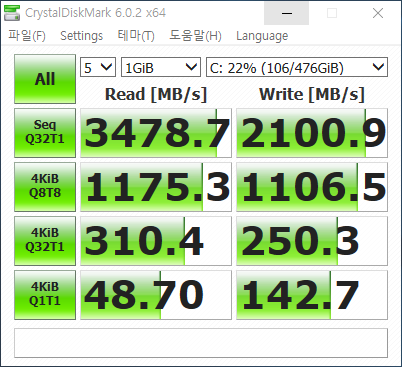The image size is (402, 367).
Task: Open the Settings menu
Action: tap(81, 36)
